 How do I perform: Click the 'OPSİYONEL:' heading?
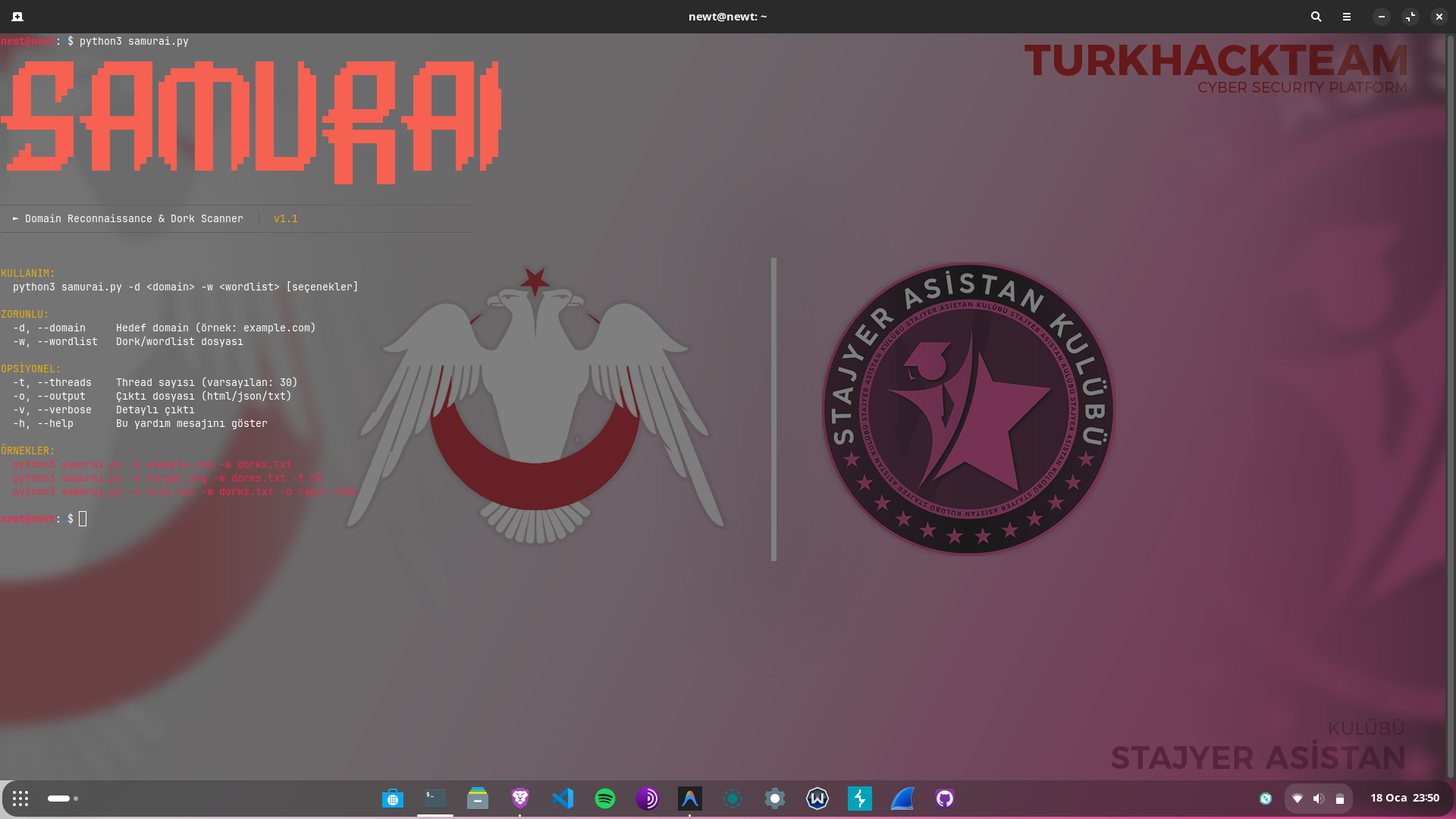coord(31,369)
